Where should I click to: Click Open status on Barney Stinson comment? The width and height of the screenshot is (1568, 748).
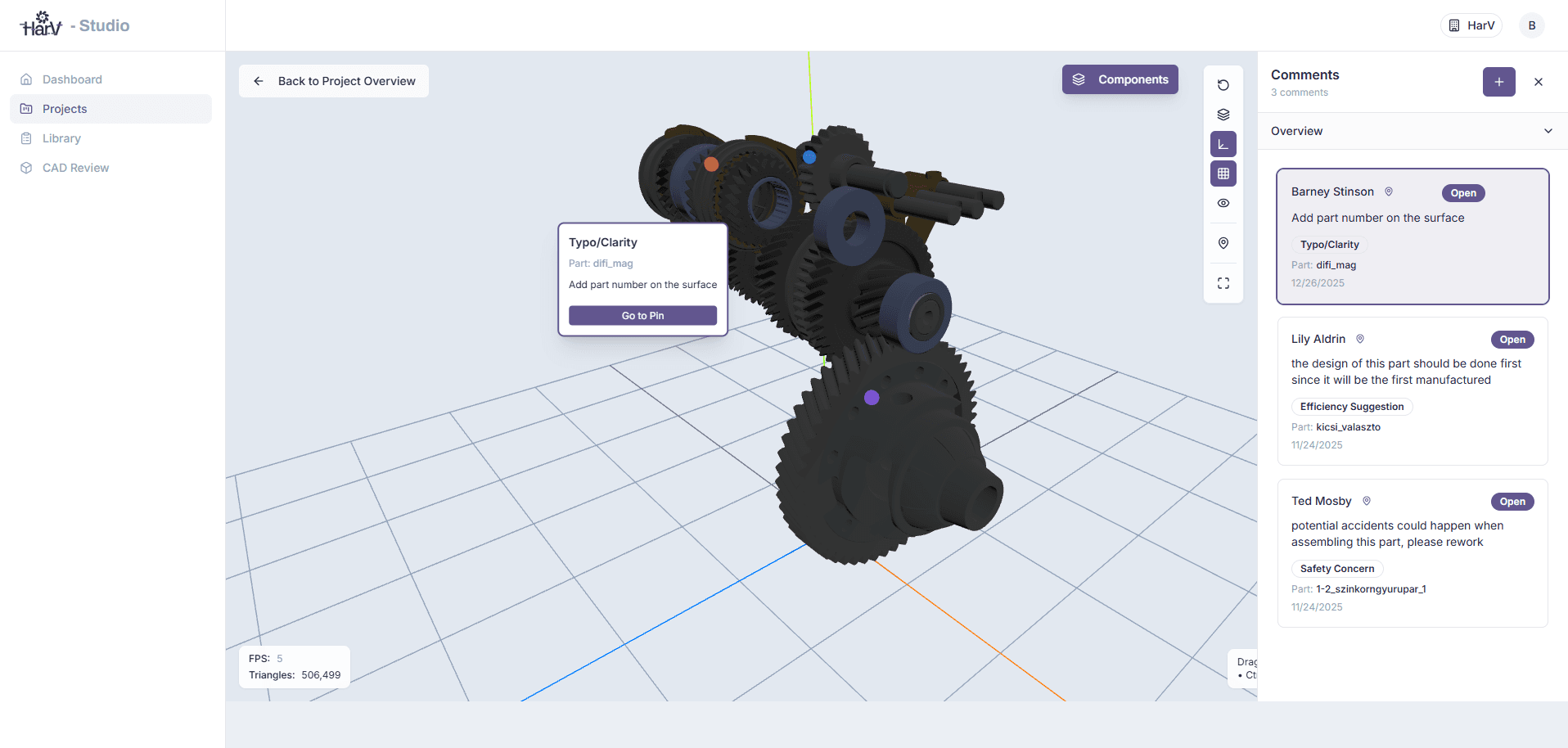click(1463, 193)
